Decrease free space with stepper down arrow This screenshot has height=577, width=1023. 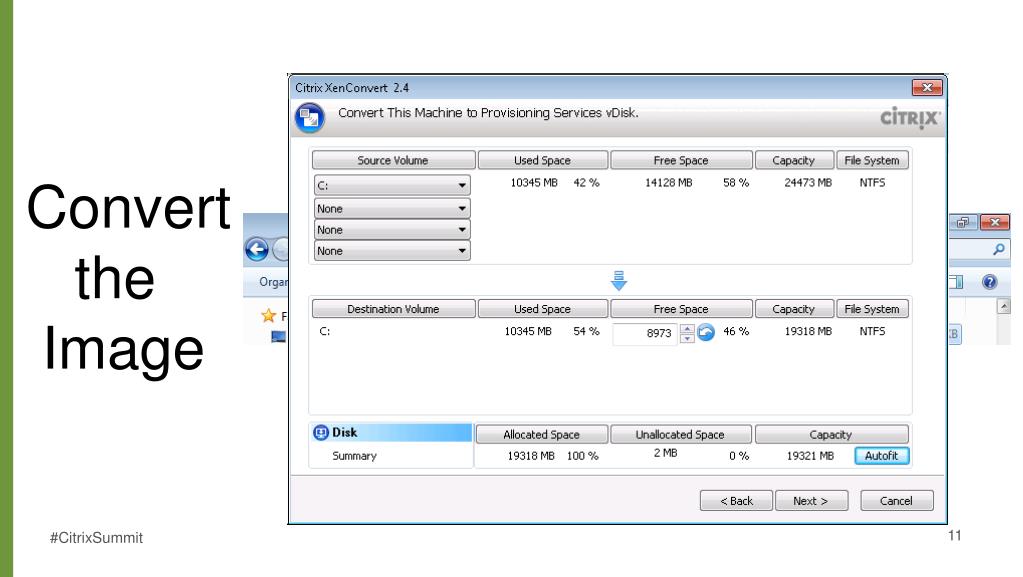pyautogui.click(x=687, y=338)
